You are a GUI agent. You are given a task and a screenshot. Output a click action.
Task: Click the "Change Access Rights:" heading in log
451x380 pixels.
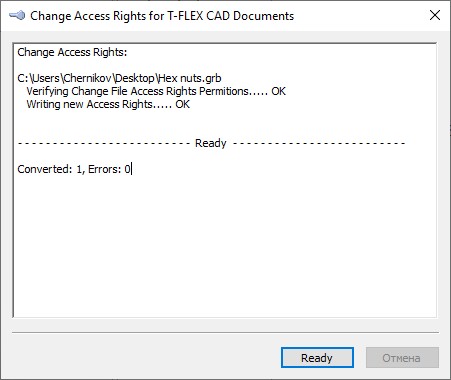pyautogui.click(x=72, y=52)
